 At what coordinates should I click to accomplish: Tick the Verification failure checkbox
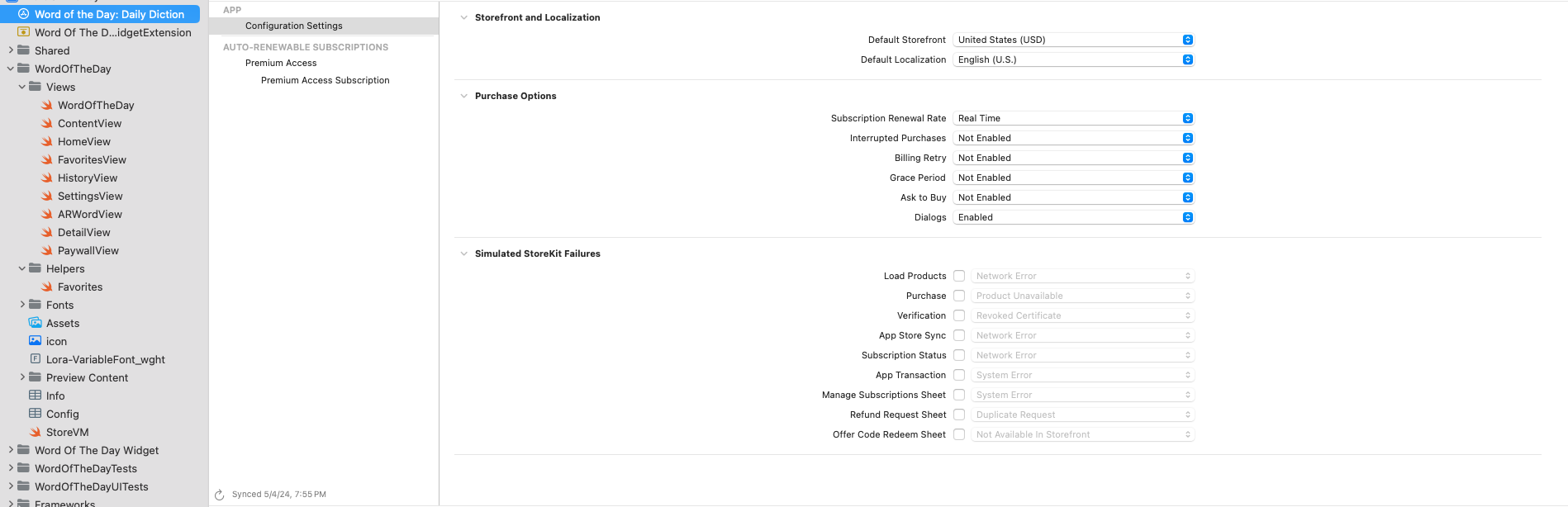pyautogui.click(x=959, y=316)
